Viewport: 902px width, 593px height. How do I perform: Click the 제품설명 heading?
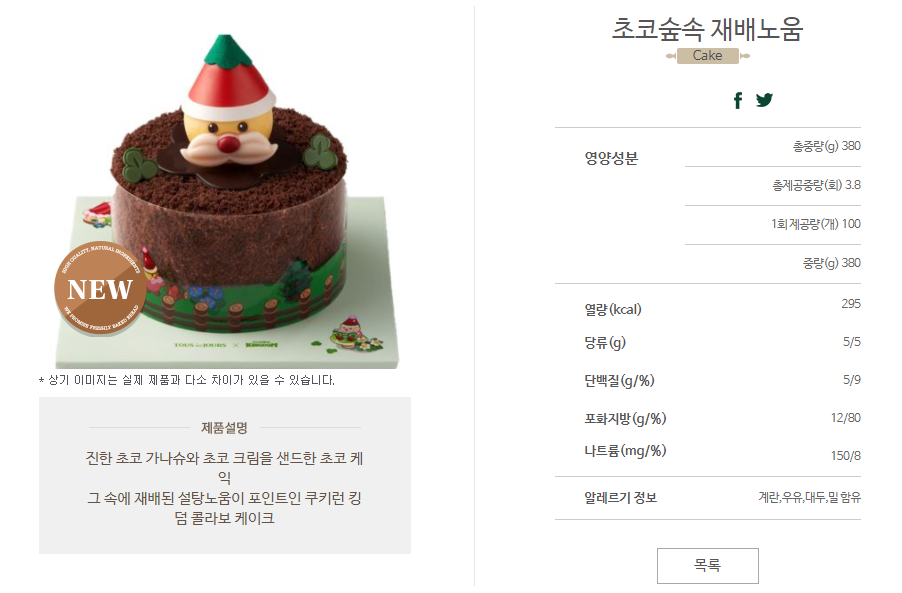[224, 427]
